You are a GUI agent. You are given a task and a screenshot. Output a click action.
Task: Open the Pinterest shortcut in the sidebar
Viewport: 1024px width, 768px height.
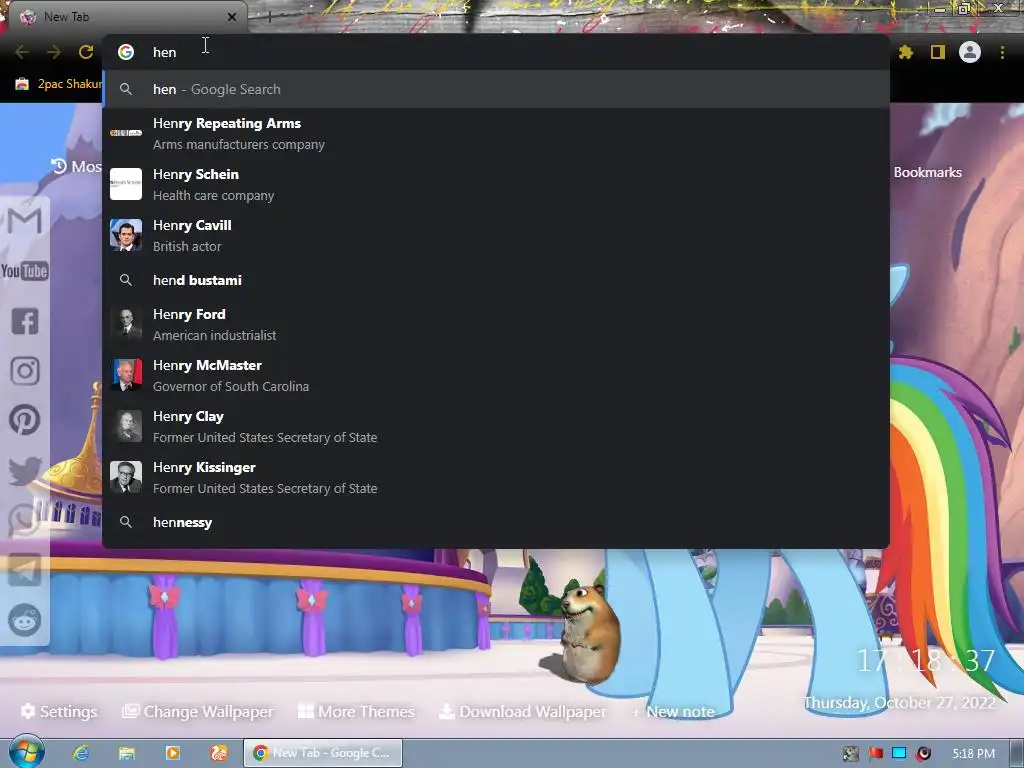25,420
